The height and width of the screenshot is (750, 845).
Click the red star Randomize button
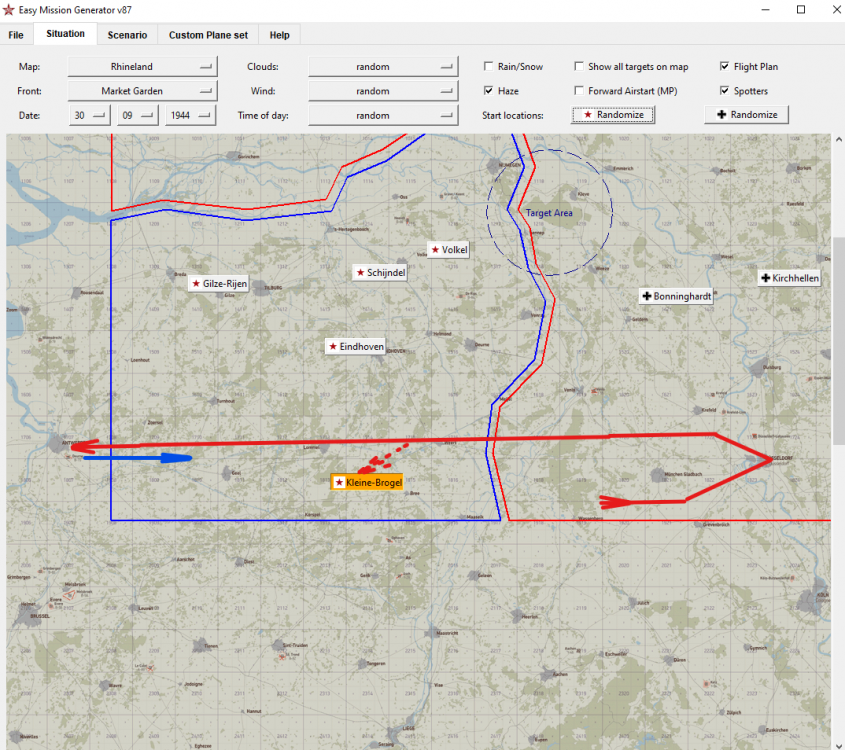[x=613, y=115]
